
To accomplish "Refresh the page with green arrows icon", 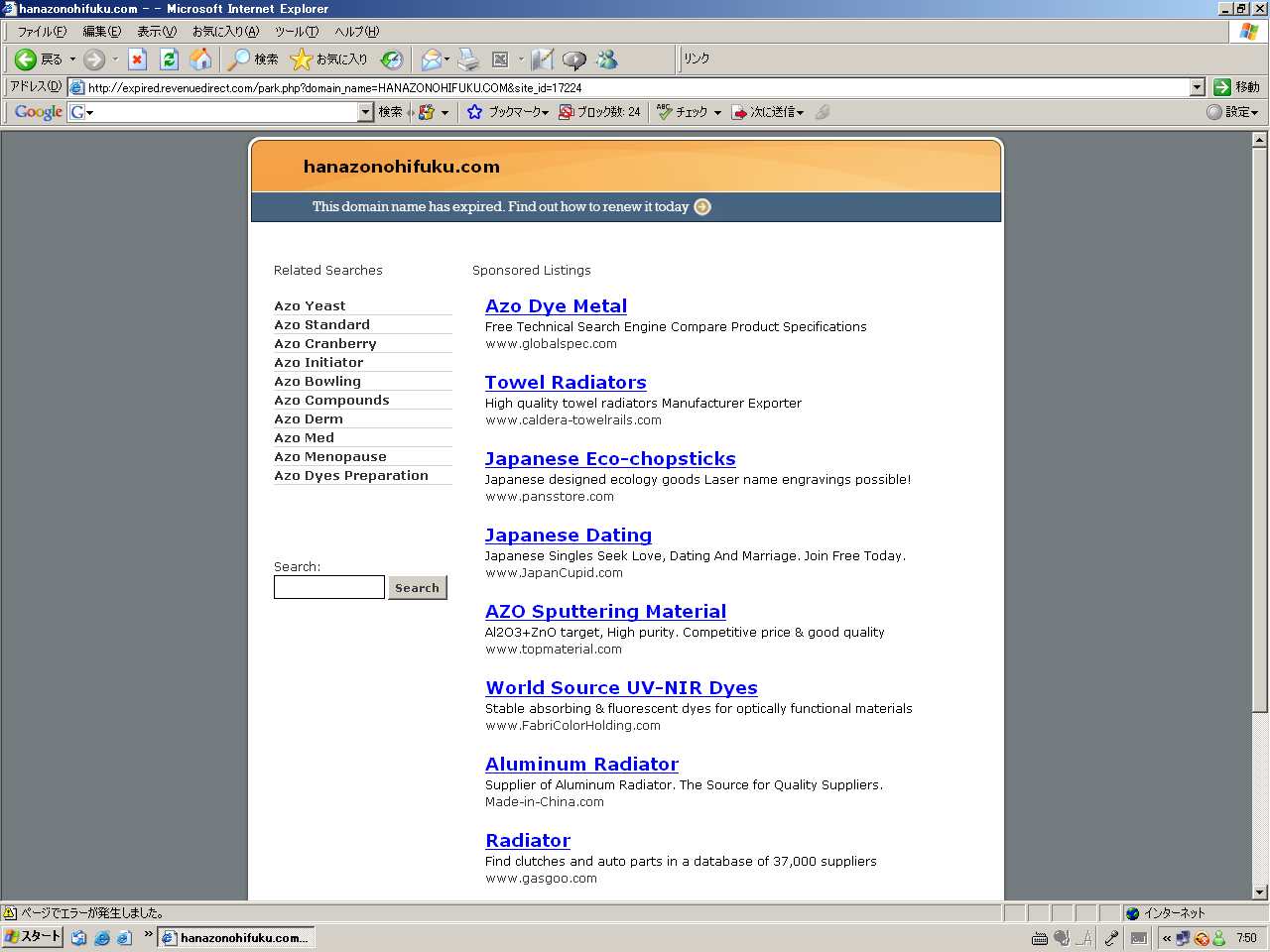I will click(x=169, y=59).
